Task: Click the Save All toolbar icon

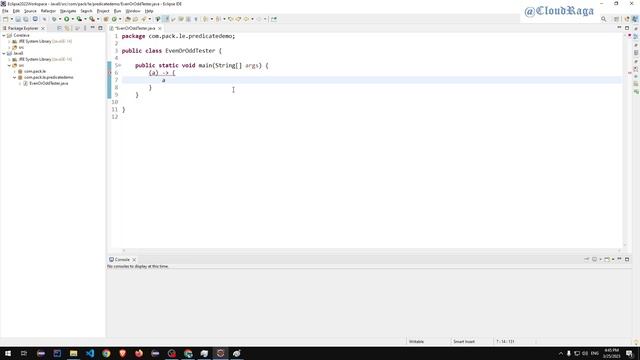Action: pos(26,19)
